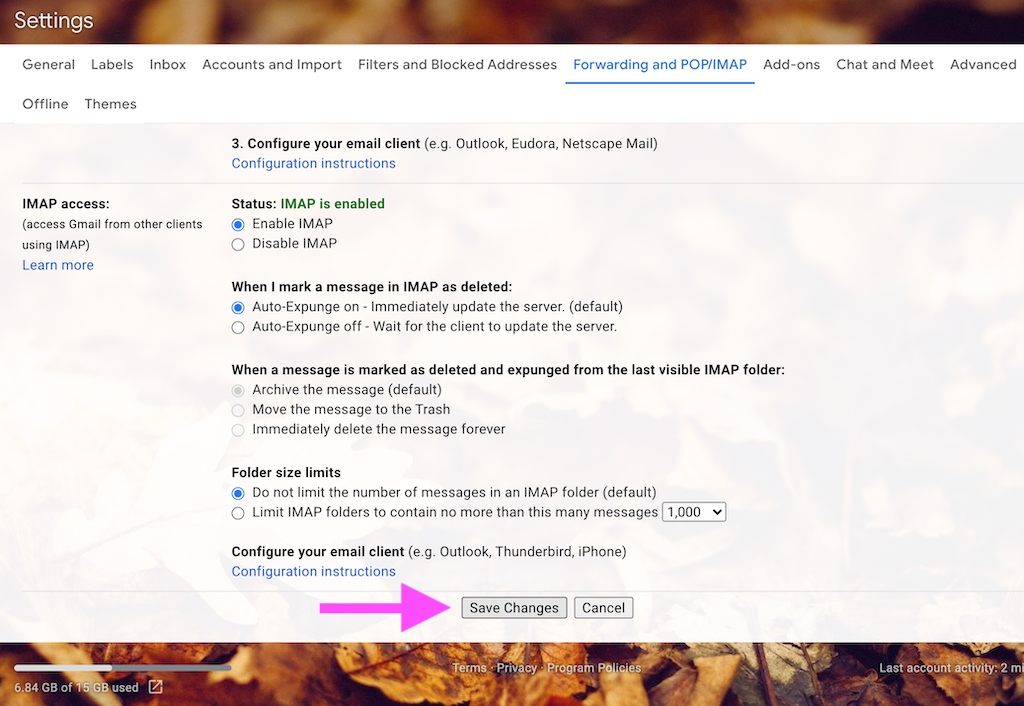Click the Cancel button
This screenshot has width=1024, height=706.
603,608
